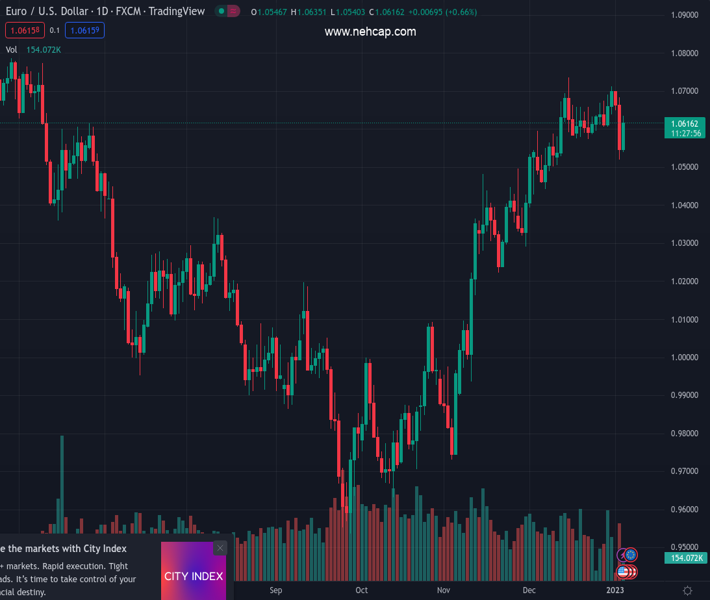Click the US flag economic event icon
Screen dimensions: 710x600
[623, 573]
